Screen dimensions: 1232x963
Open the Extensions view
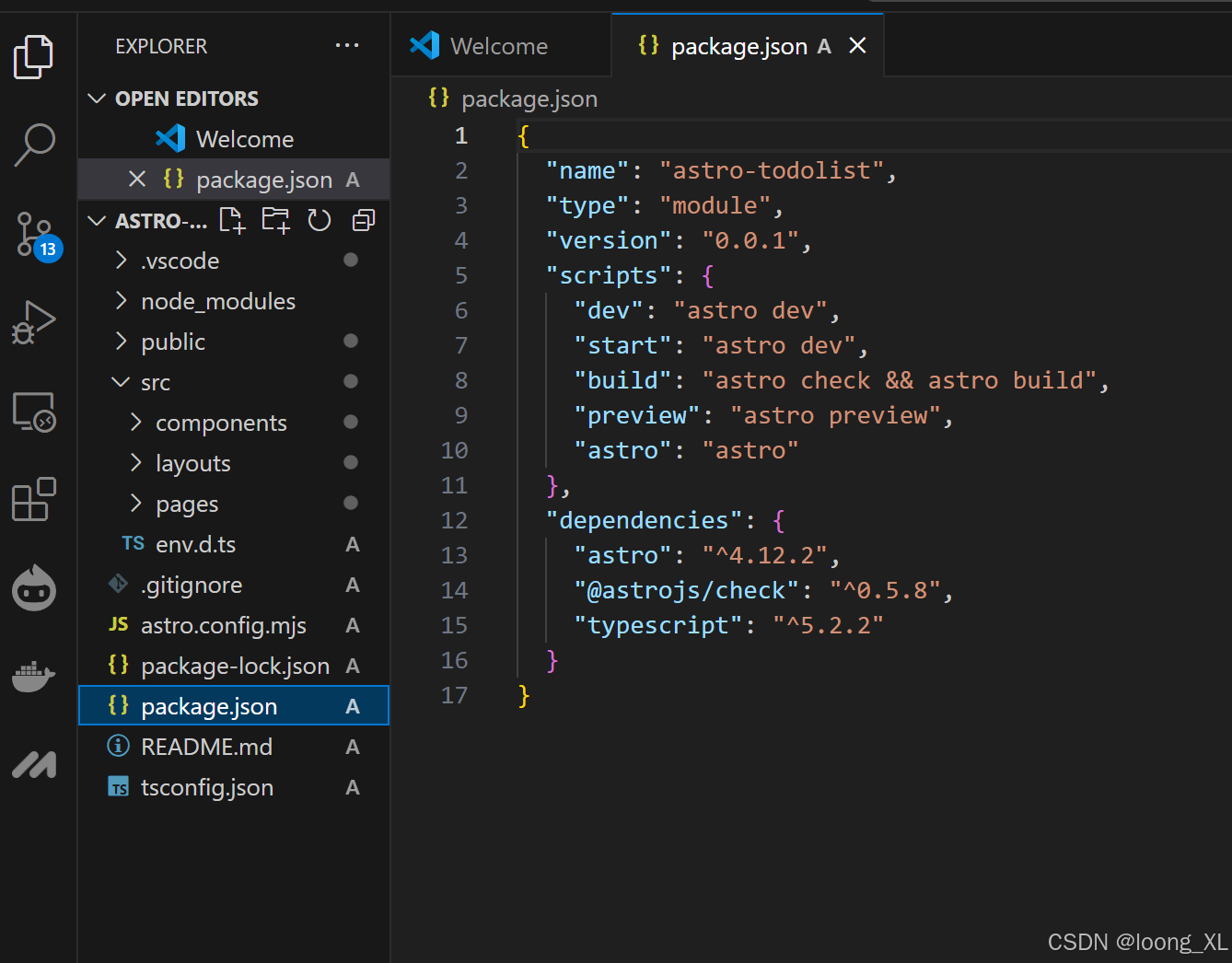34,499
